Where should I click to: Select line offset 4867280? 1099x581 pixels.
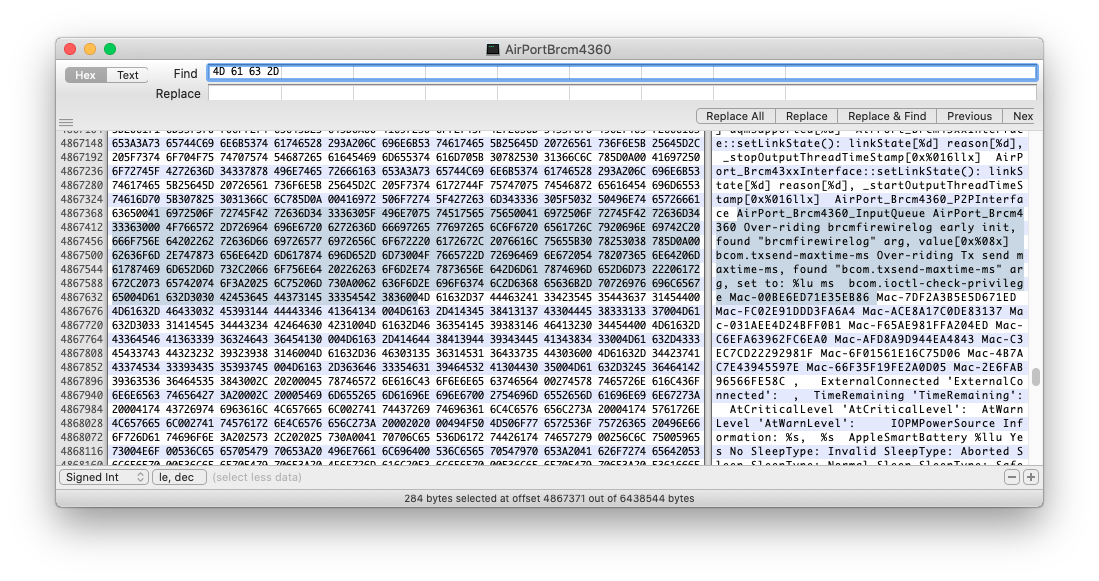(81, 185)
